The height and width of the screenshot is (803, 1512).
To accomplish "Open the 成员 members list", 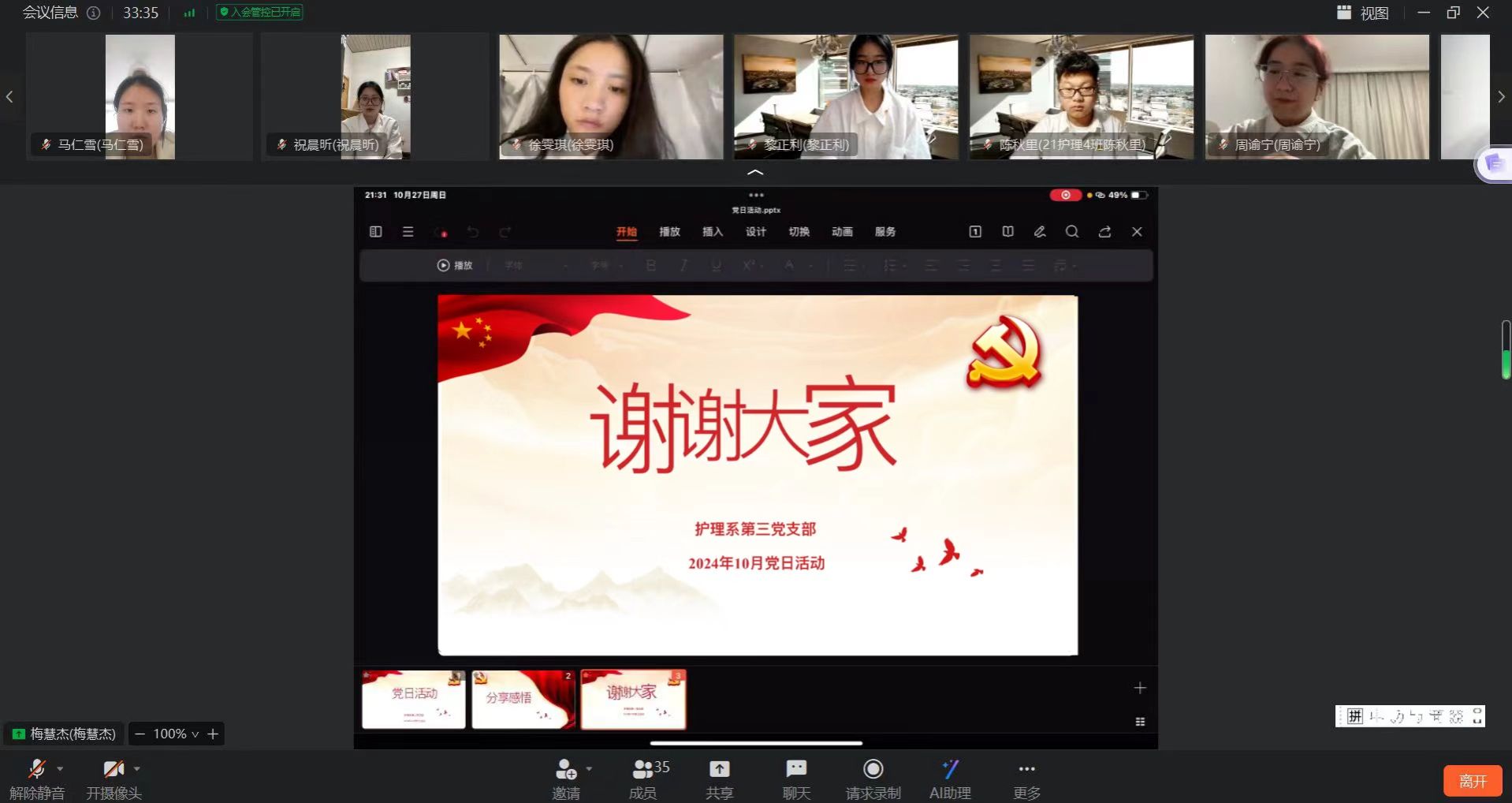I will (x=642, y=769).
